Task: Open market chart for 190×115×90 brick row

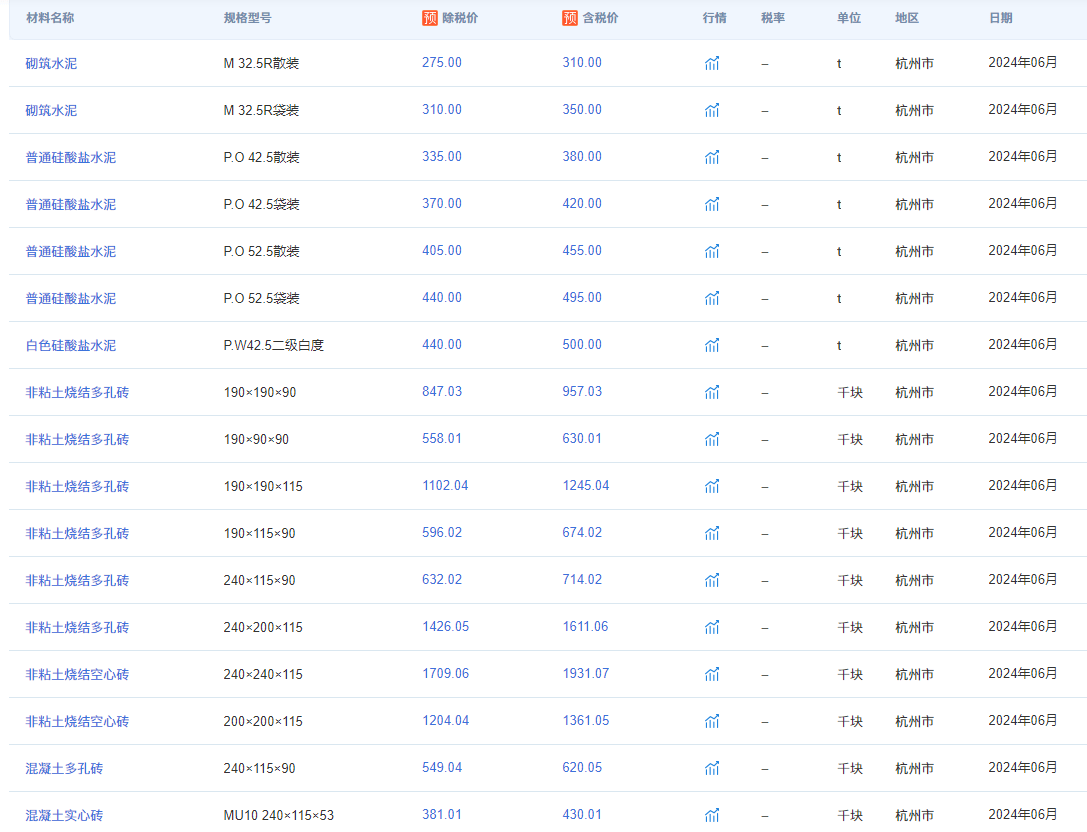Action: click(x=712, y=533)
